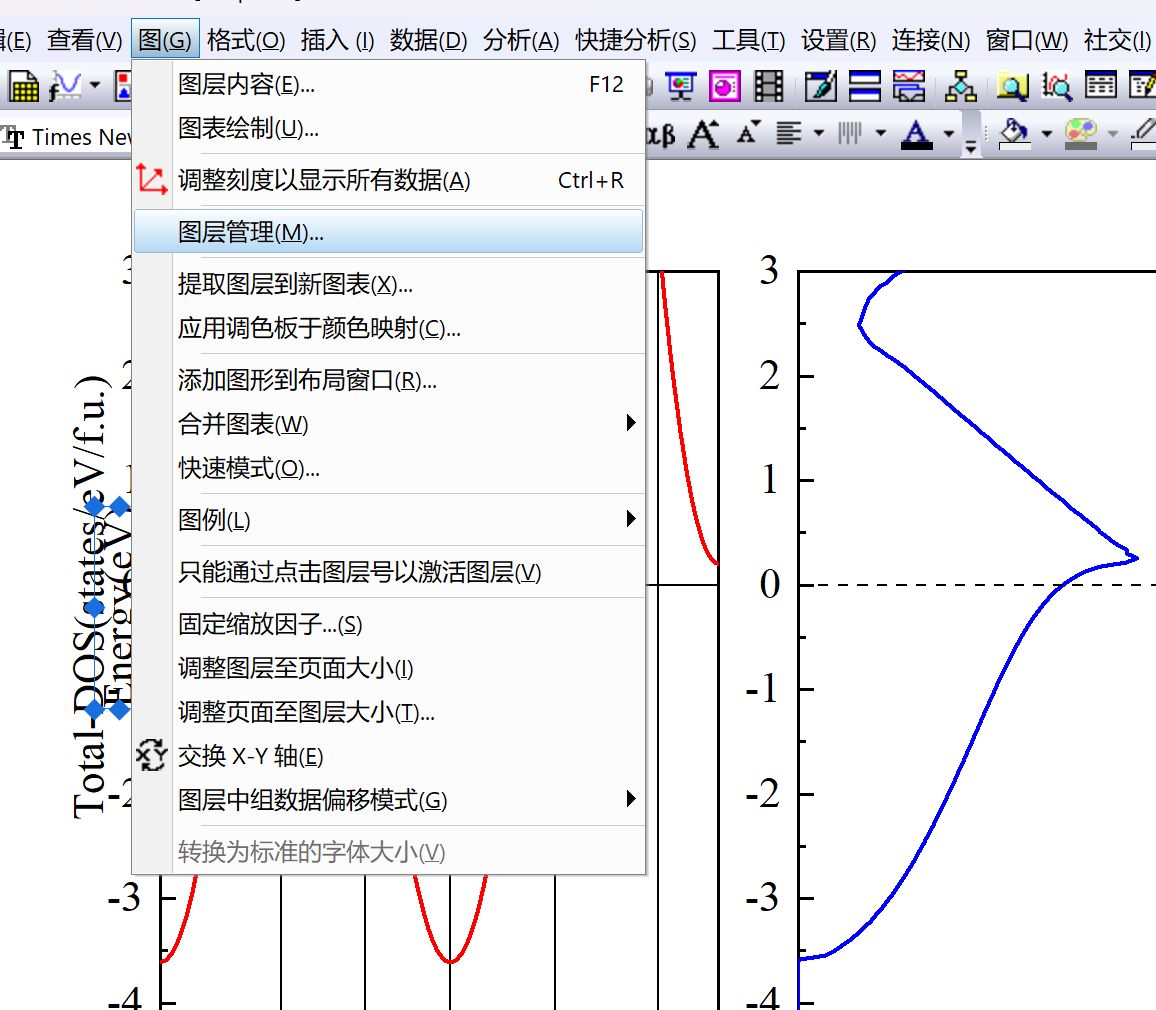The image size is (1156, 1010).
Task: Click the 3 tick label on the right graph axis
Action: click(769, 271)
